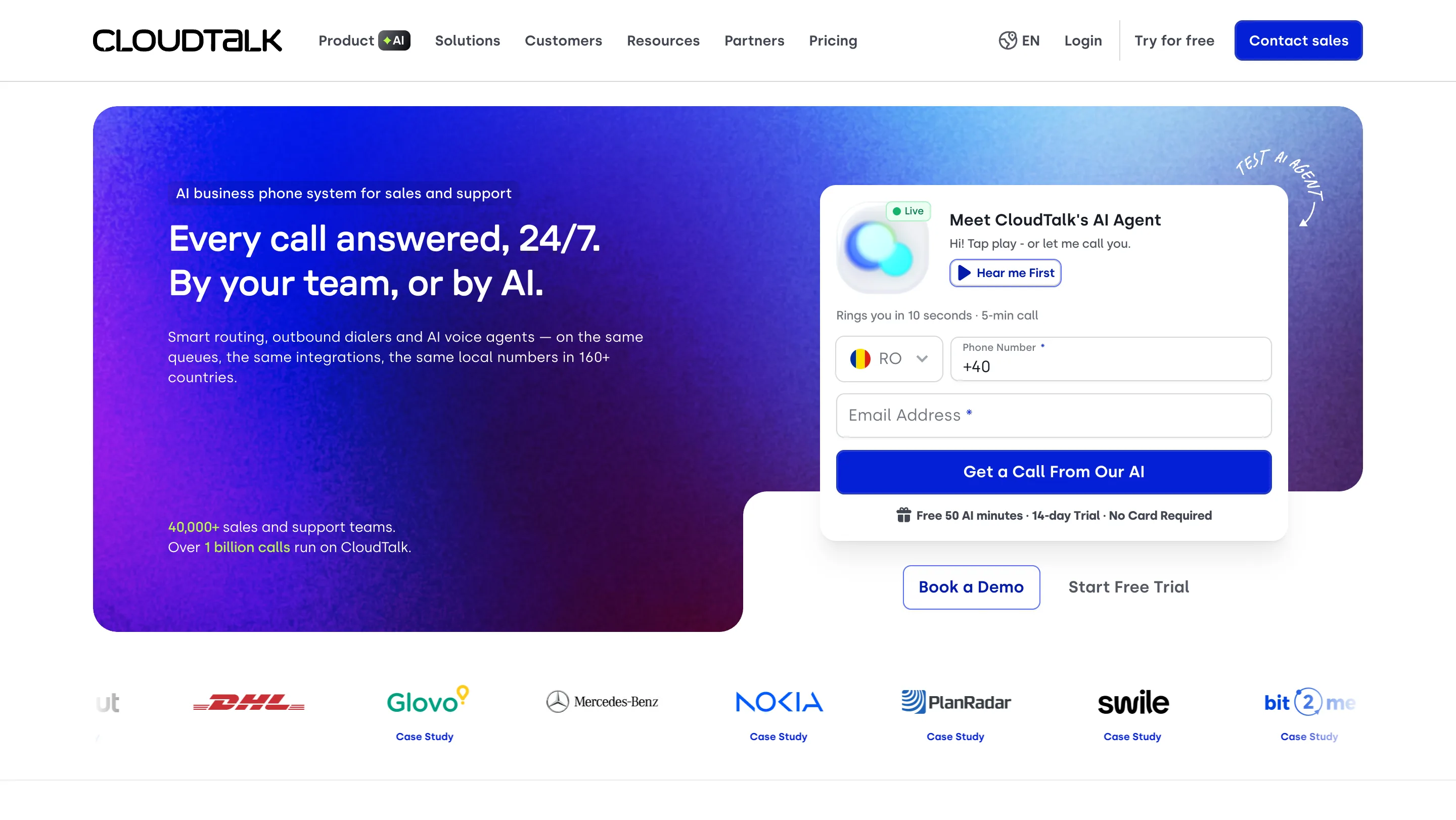Click the Nokia logo
Image resolution: width=1456 pixels, height=820 pixels.
tap(779, 702)
